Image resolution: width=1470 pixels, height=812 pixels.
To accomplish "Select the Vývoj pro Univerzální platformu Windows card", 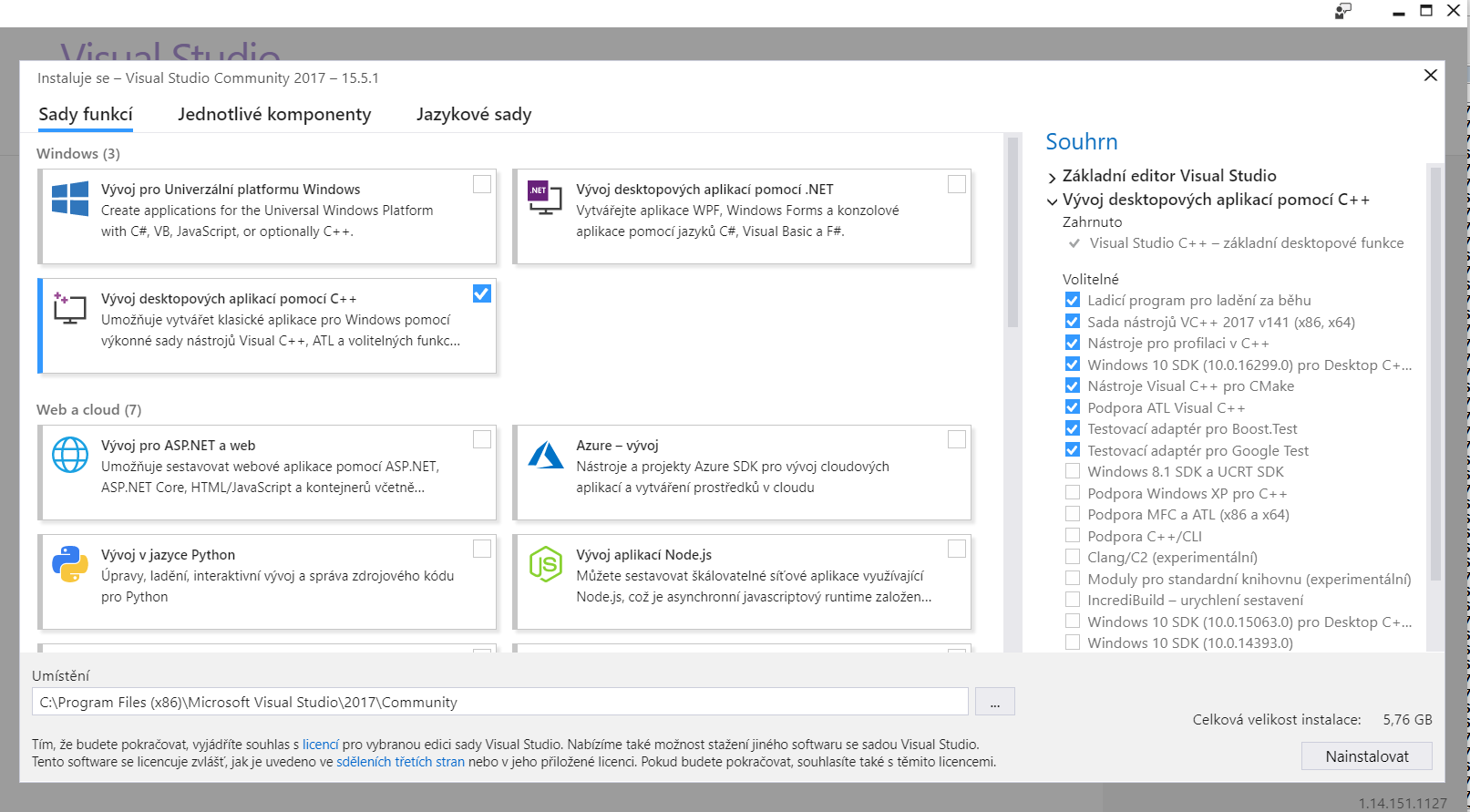I will pos(267,217).
